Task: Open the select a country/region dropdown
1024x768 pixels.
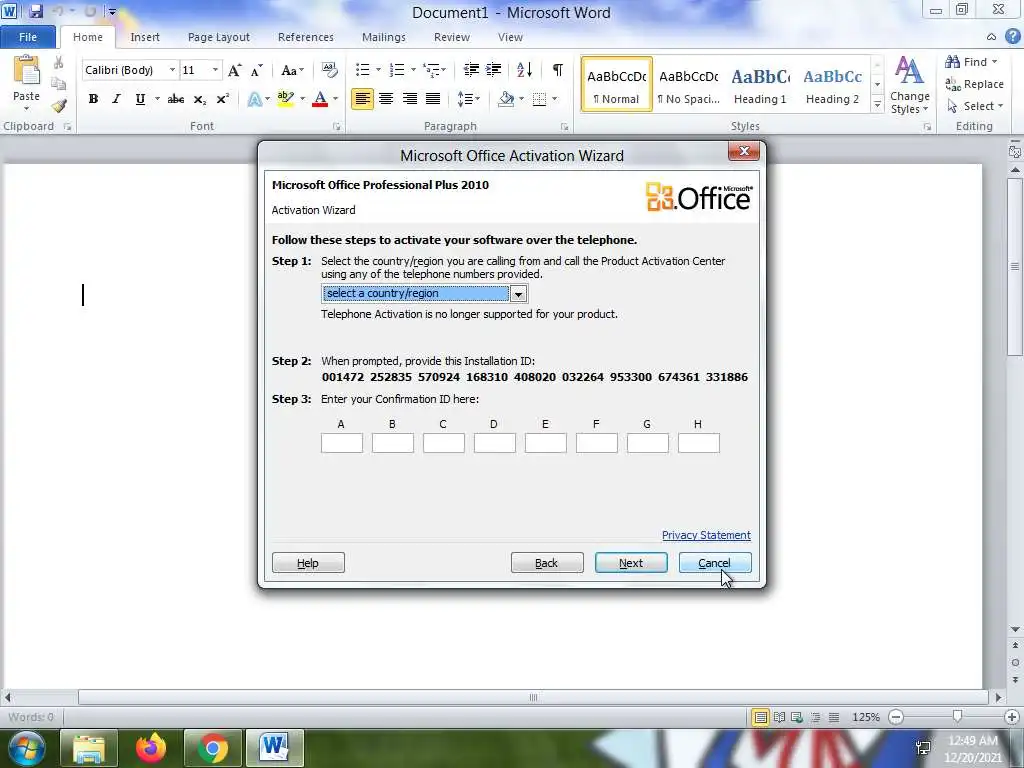Action: [x=518, y=294]
